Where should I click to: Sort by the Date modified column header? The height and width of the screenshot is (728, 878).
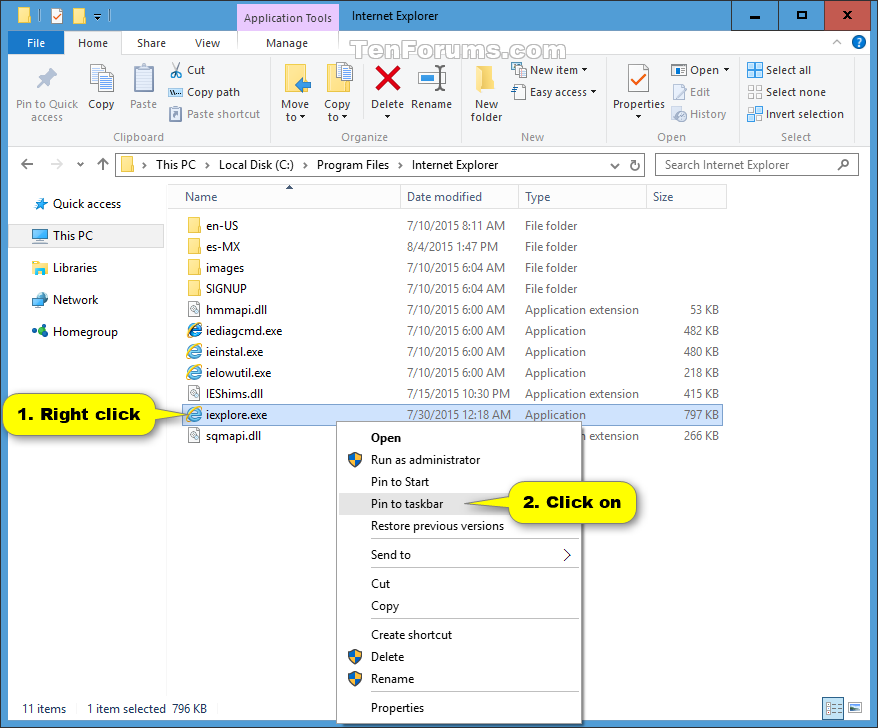coord(459,197)
